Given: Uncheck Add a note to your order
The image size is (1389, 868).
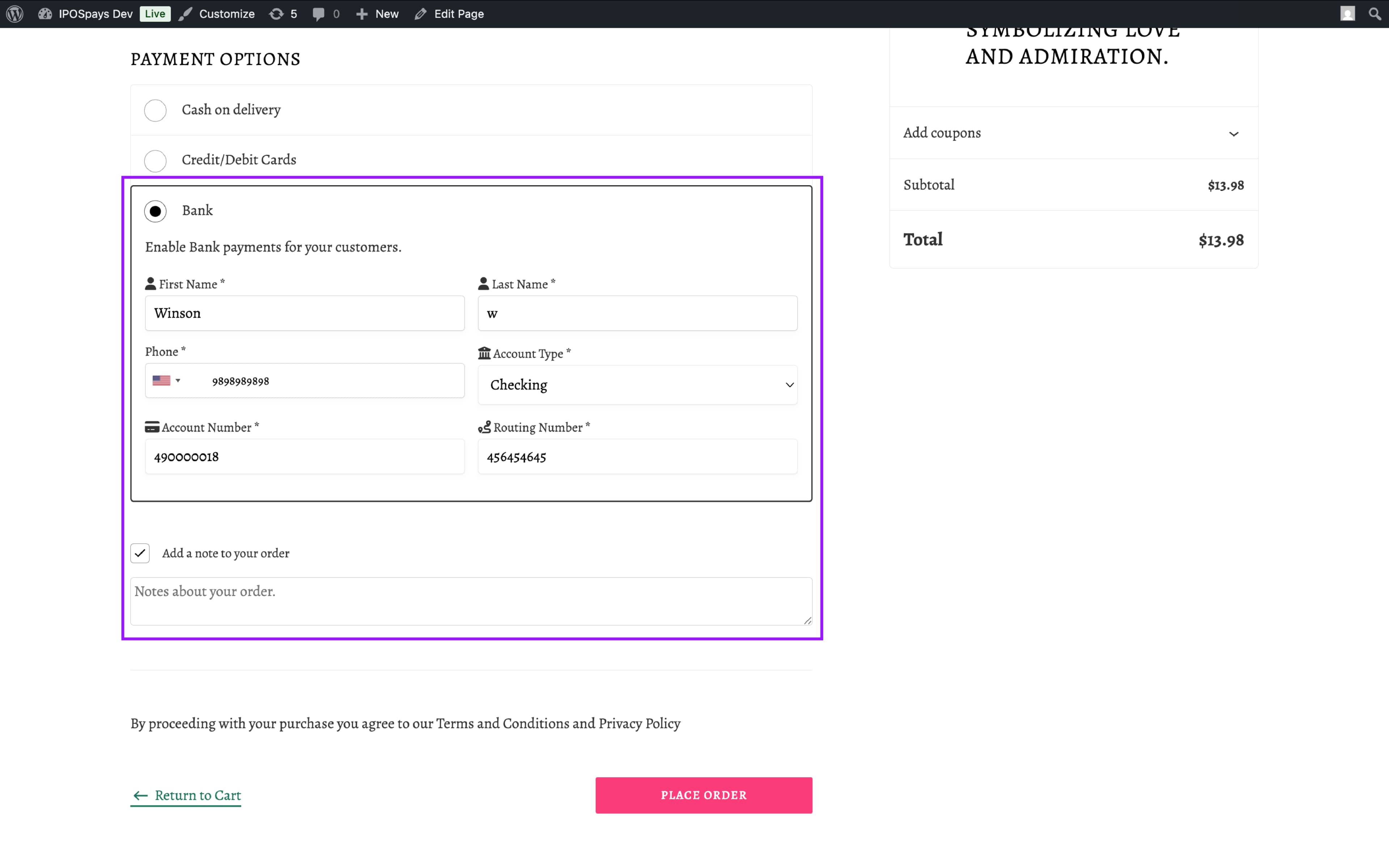Looking at the screenshot, I should click(x=140, y=553).
